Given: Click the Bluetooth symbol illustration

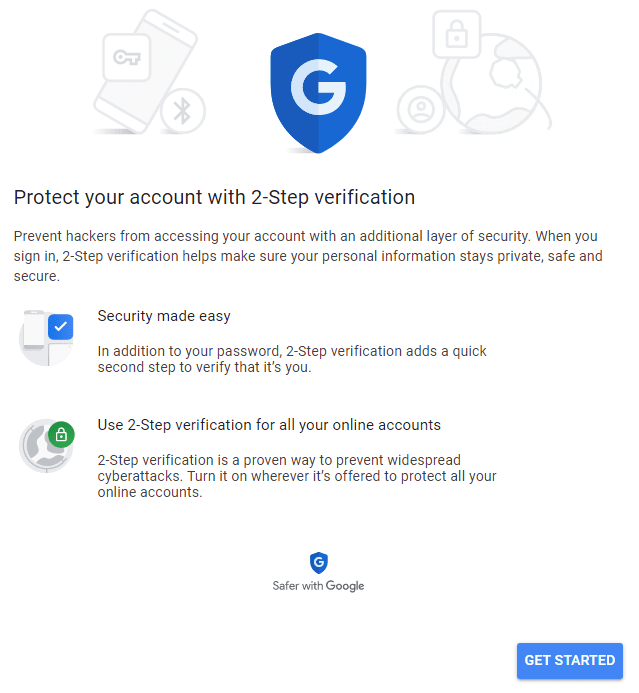Looking at the screenshot, I should [182, 112].
